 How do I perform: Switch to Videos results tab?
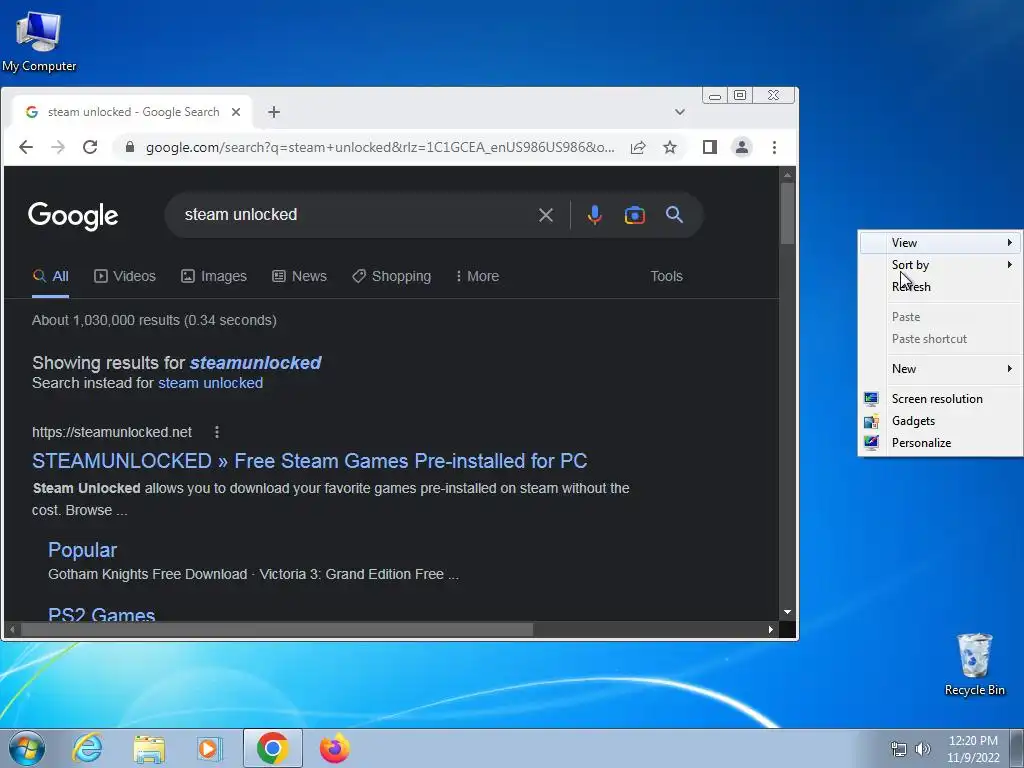pos(125,276)
